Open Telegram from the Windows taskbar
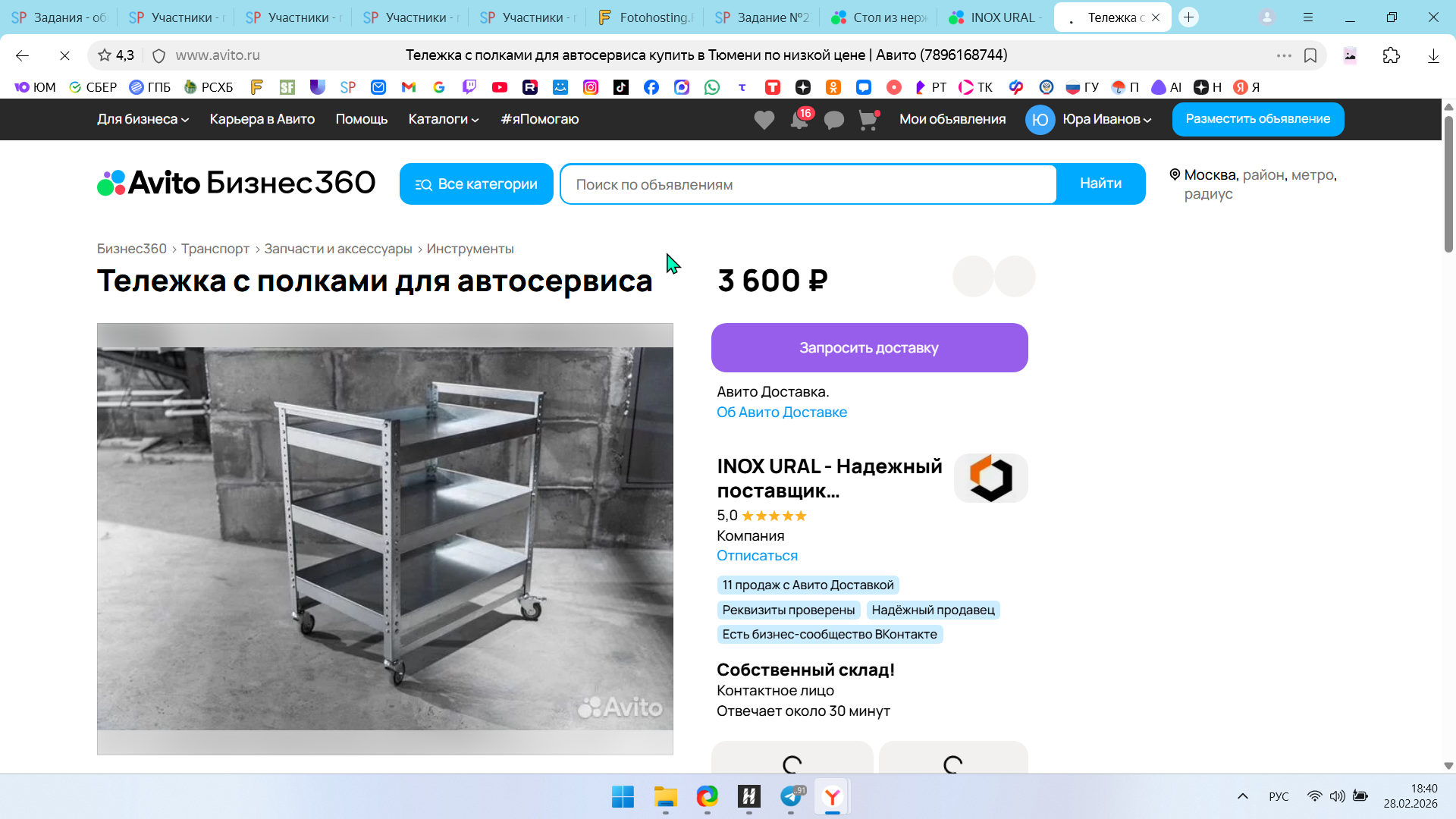The width and height of the screenshot is (1456, 819). tap(791, 796)
